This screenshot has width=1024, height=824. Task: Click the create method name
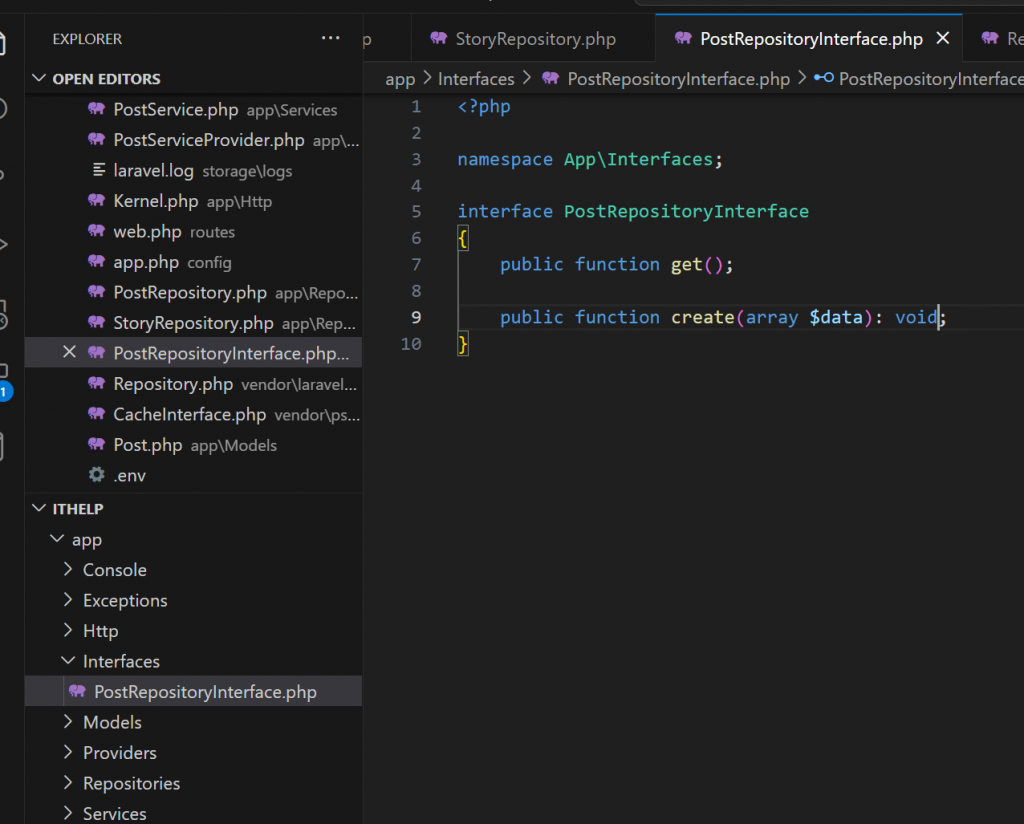(703, 317)
